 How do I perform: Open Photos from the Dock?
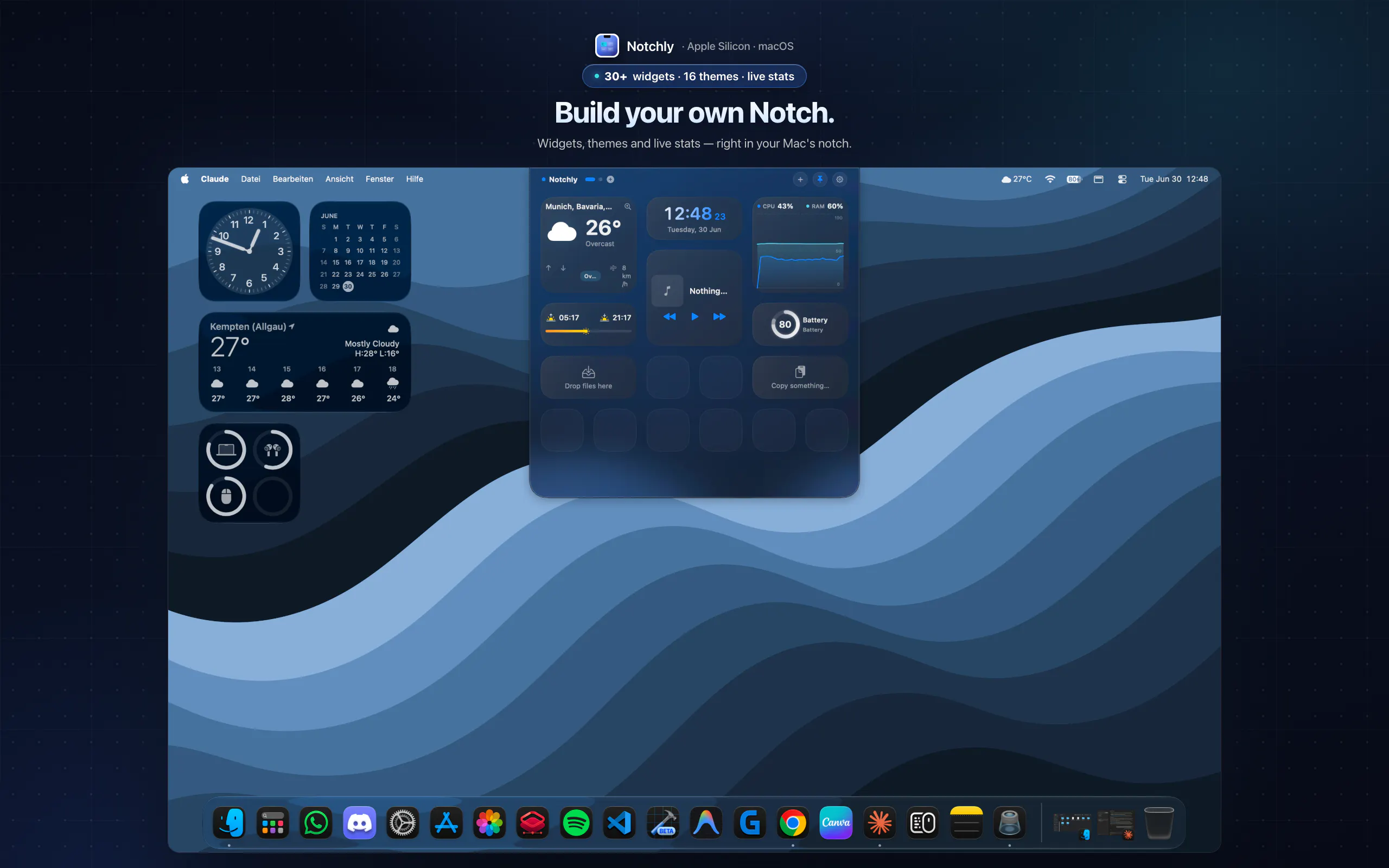click(489, 822)
